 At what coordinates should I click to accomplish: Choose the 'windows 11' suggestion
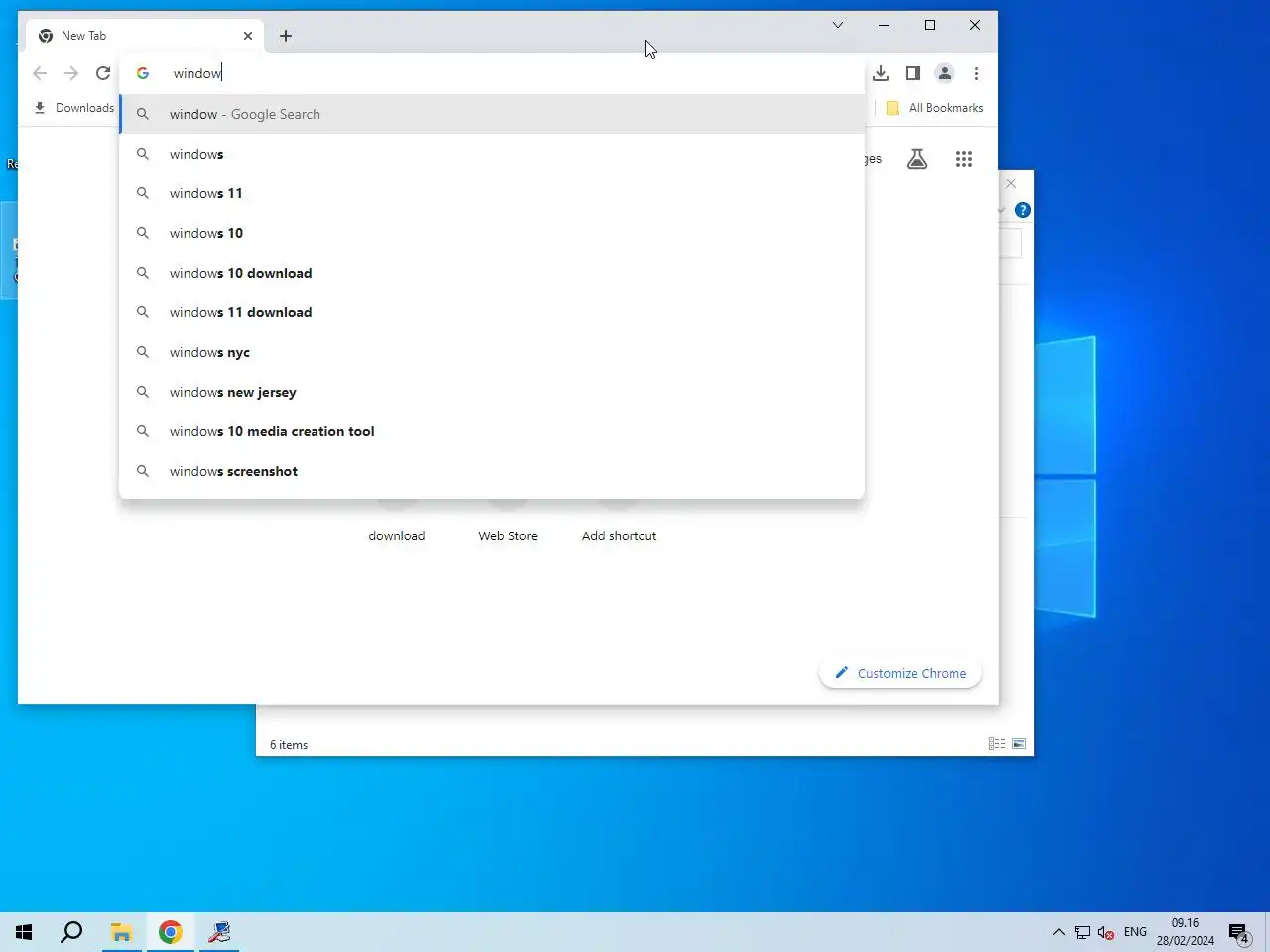point(492,193)
